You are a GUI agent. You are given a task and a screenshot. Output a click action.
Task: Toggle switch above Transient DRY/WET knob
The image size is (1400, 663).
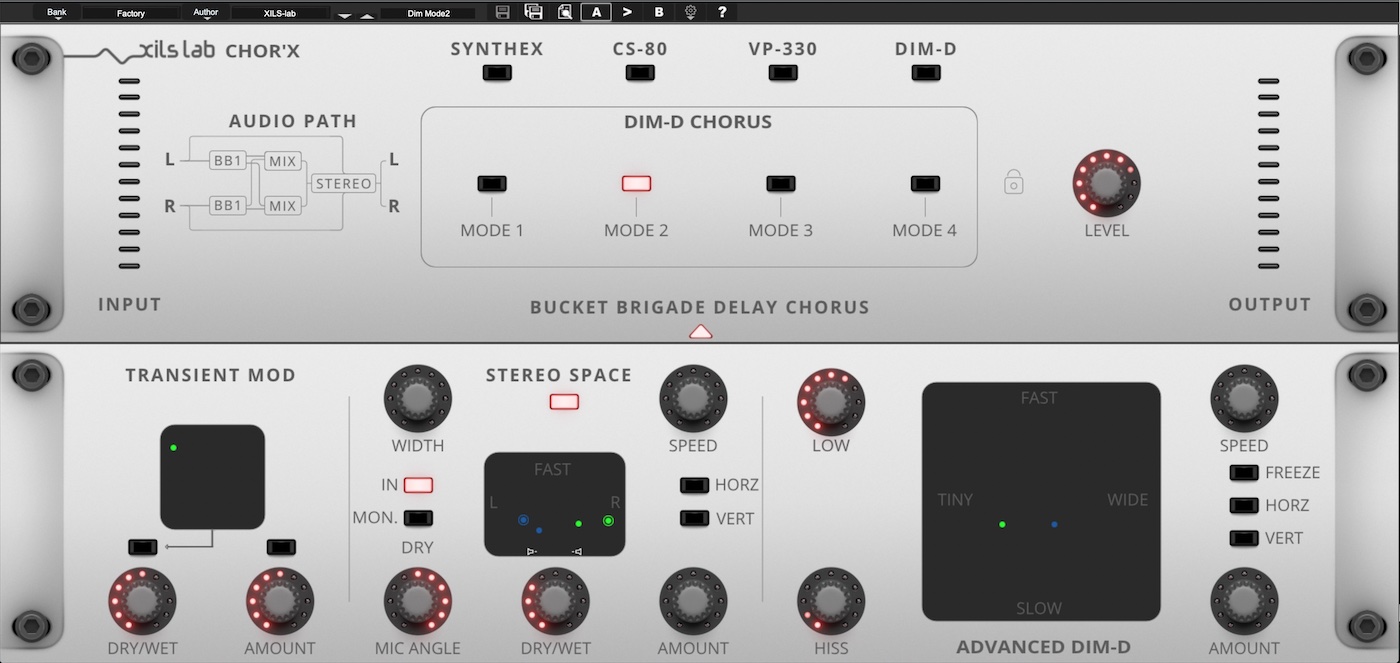pyautogui.click(x=143, y=547)
